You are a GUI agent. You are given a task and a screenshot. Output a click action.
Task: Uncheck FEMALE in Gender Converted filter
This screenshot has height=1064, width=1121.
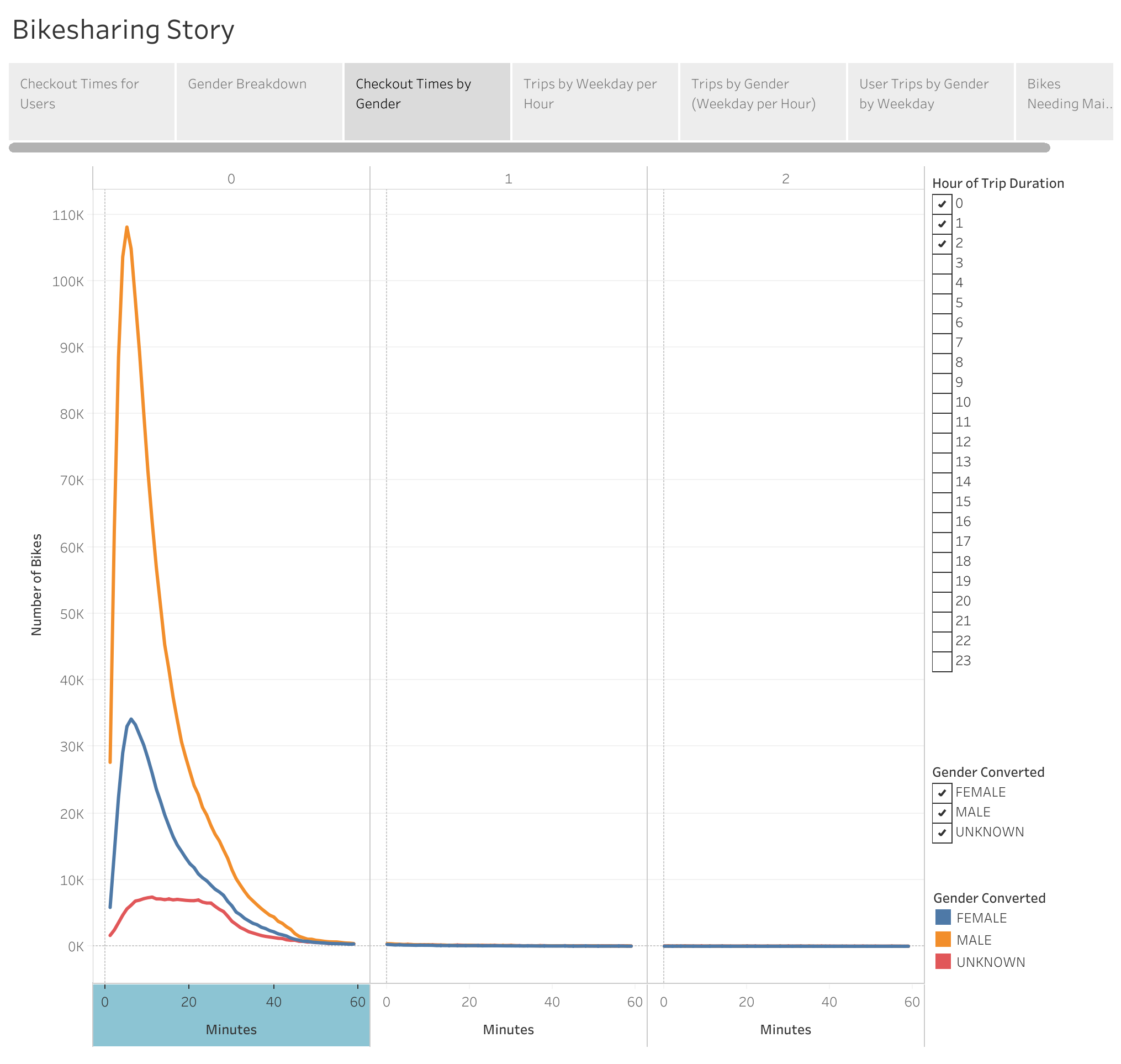[x=942, y=792]
